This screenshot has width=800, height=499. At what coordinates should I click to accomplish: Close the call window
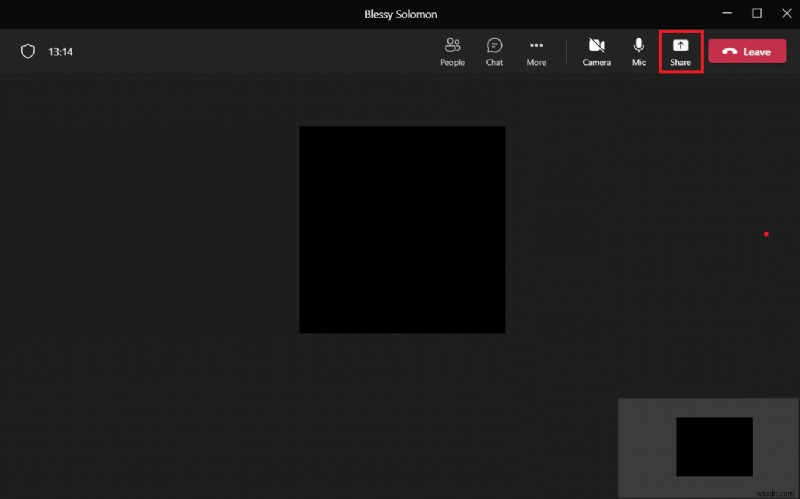click(x=787, y=13)
